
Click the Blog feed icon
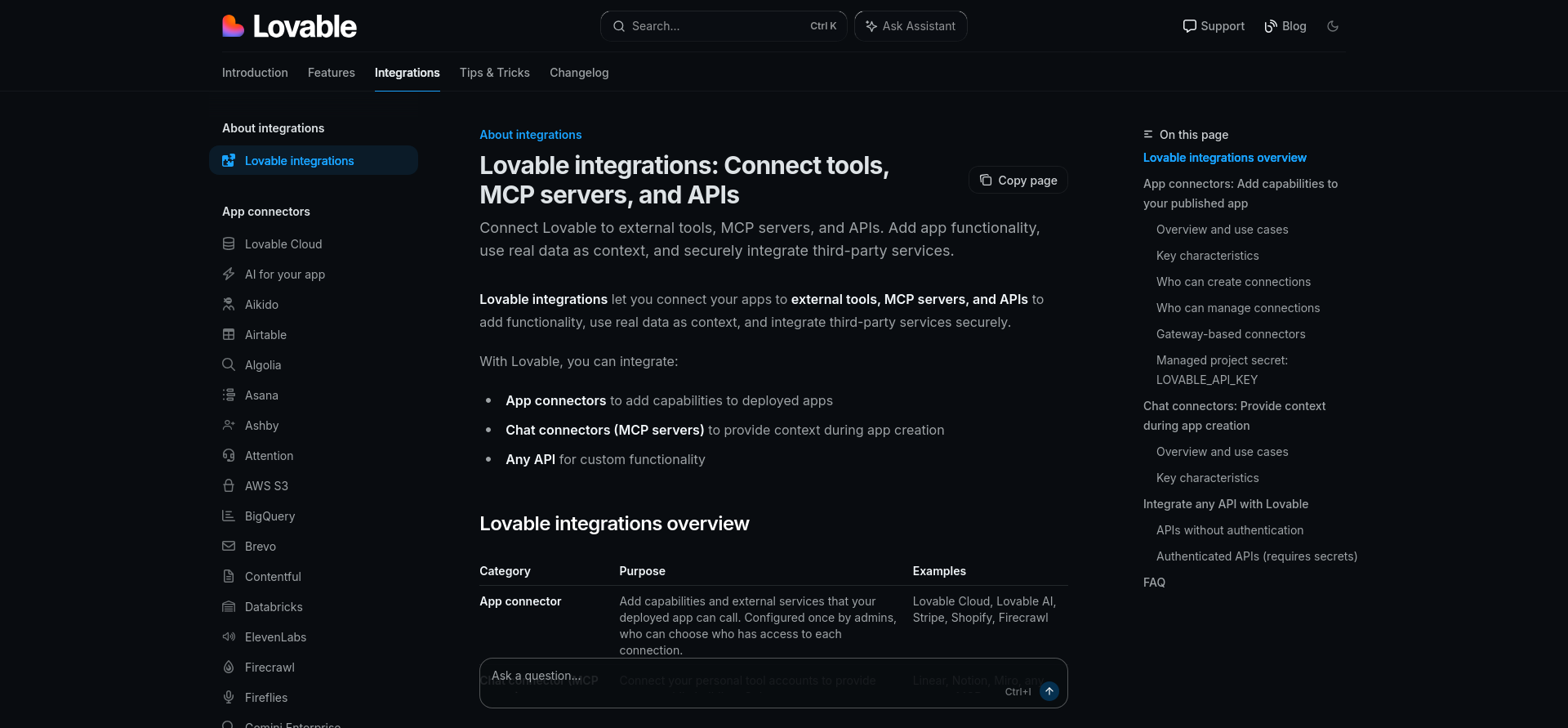(1271, 26)
